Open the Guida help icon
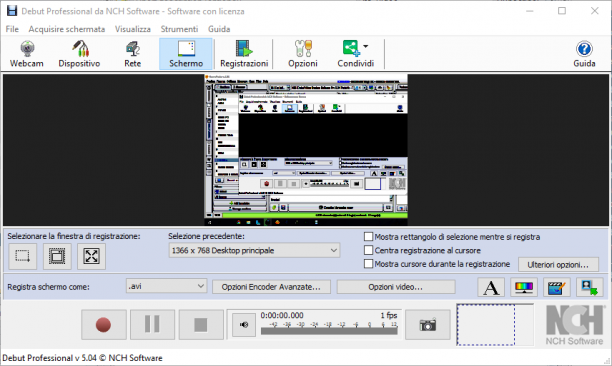612x366 pixels. tap(584, 54)
